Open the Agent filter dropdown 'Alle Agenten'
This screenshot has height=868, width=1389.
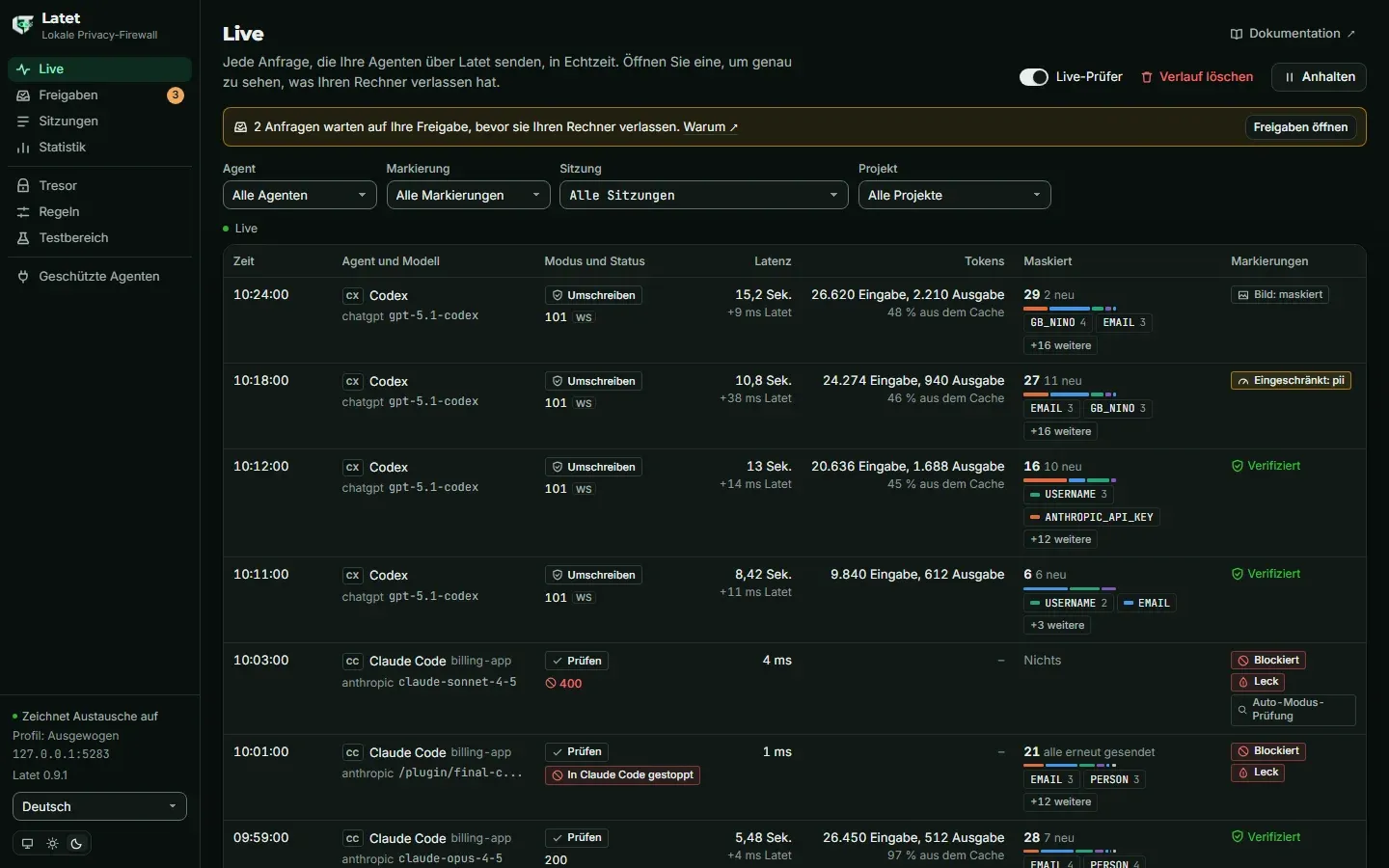pyautogui.click(x=300, y=195)
